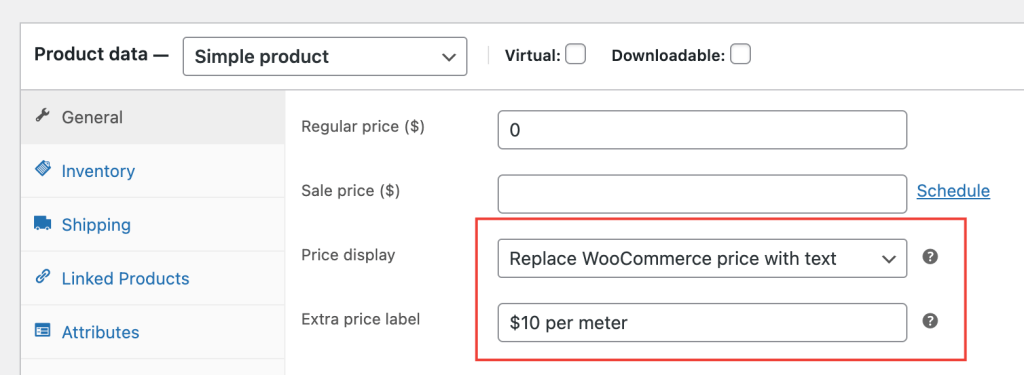Click the Shipping truck icon
Image resolution: width=1024 pixels, height=375 pixels.
(42, 224)
